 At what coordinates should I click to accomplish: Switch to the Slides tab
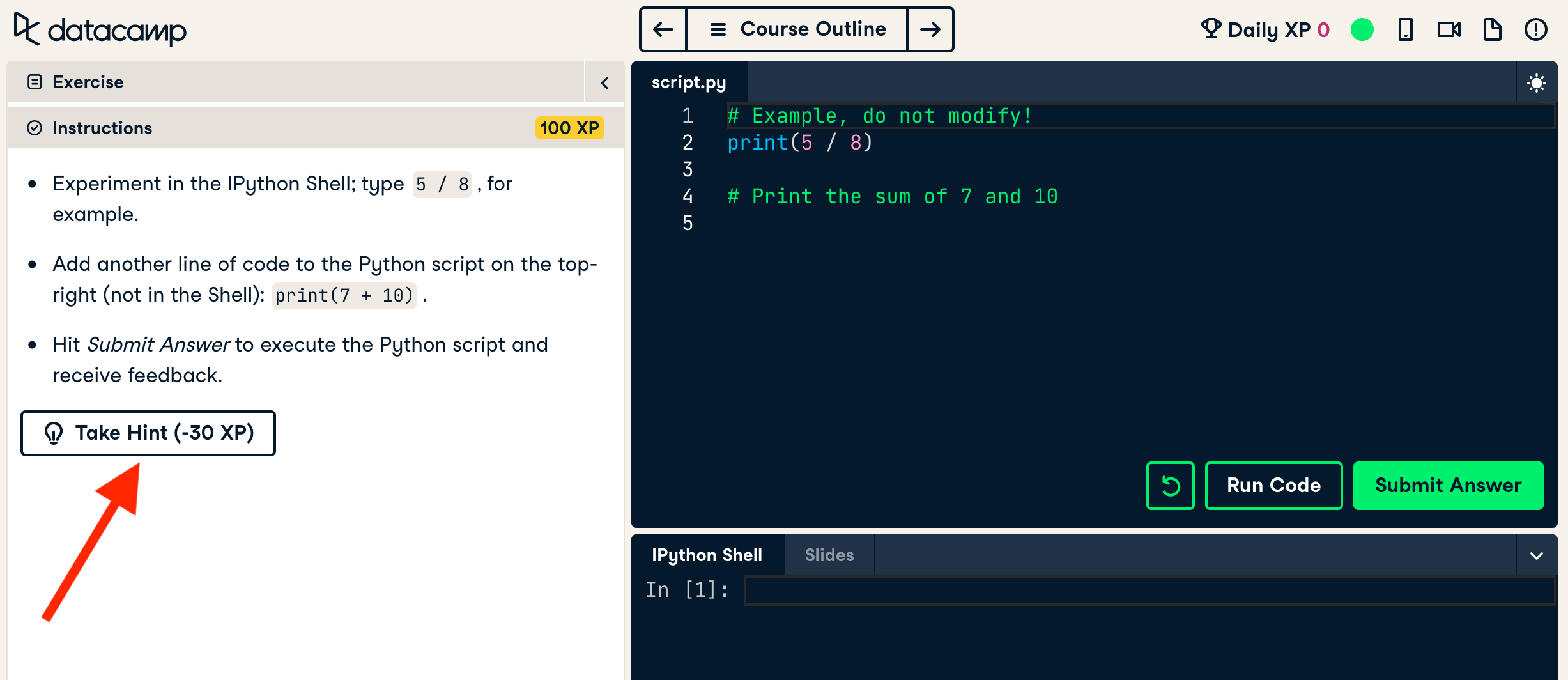coord(829,555)
